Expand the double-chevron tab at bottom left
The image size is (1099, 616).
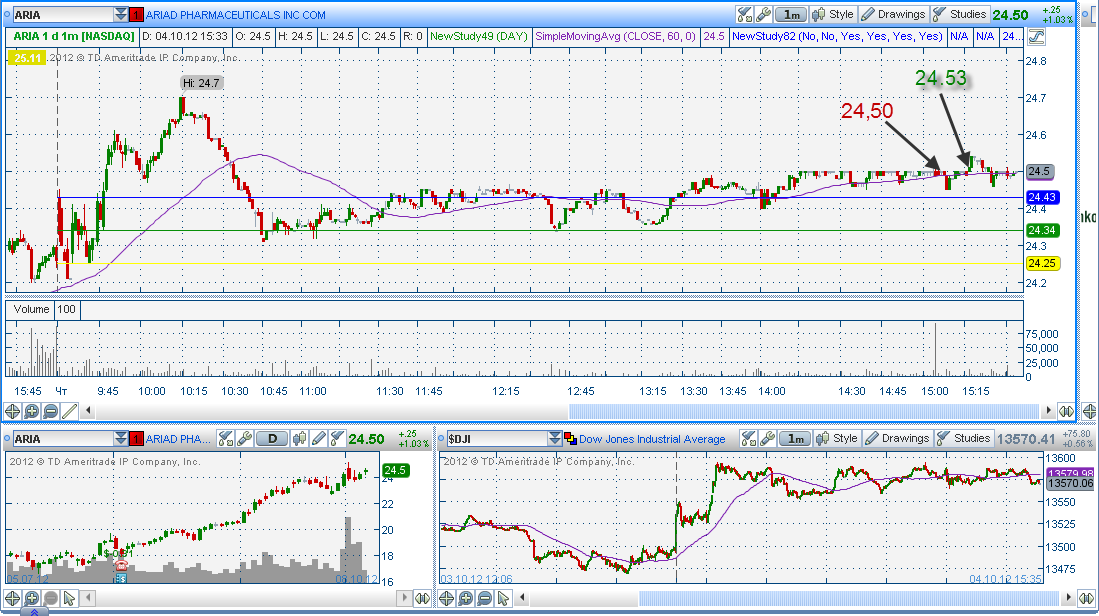[34, 612]
